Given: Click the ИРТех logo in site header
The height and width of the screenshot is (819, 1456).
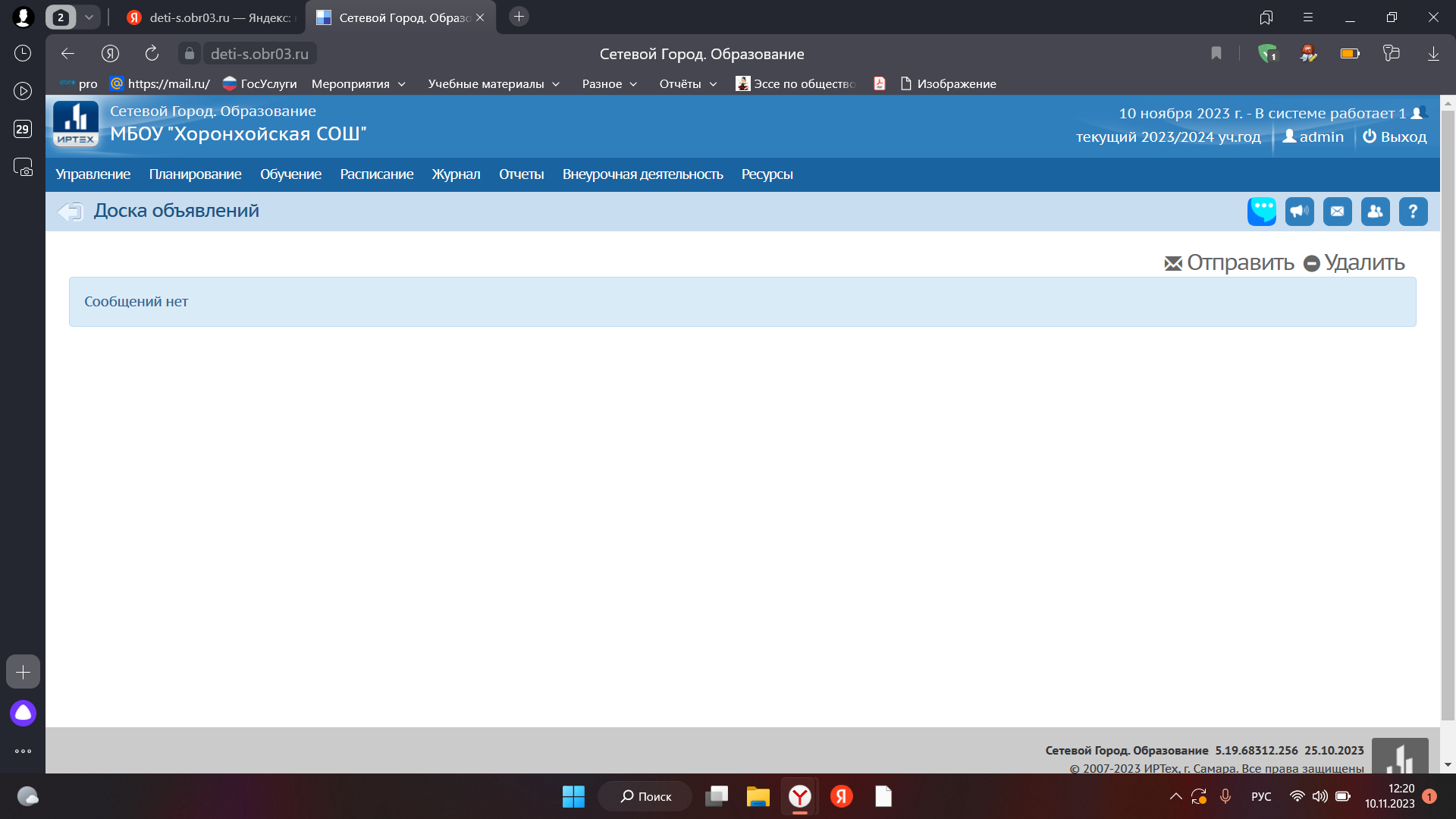Looking at the screenshot, I should coord(76,124).
